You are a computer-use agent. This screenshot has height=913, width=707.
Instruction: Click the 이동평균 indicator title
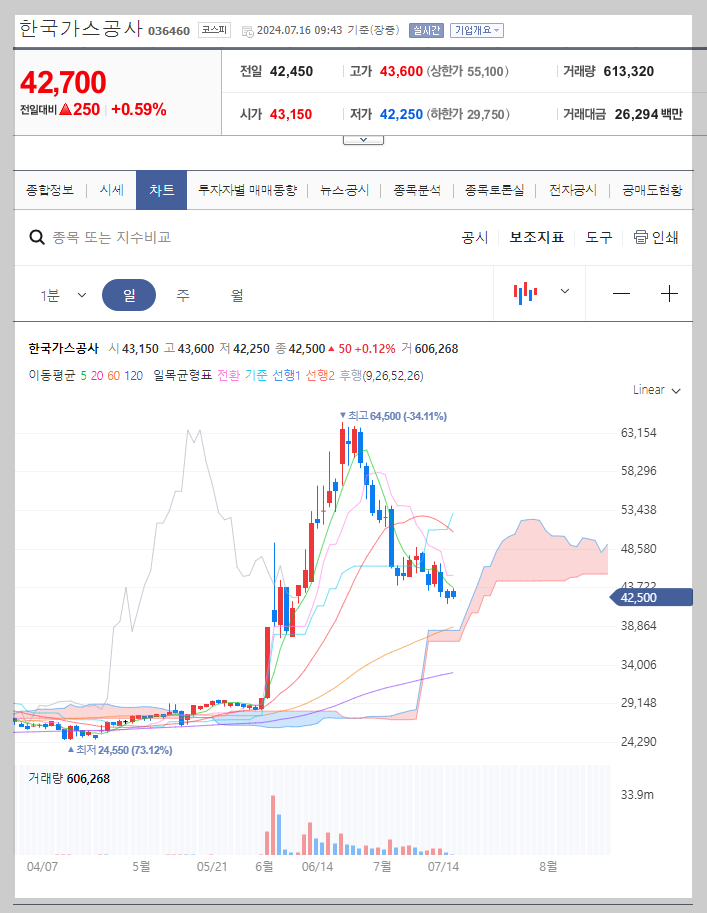pyautogui.click(x=52, y=376)
